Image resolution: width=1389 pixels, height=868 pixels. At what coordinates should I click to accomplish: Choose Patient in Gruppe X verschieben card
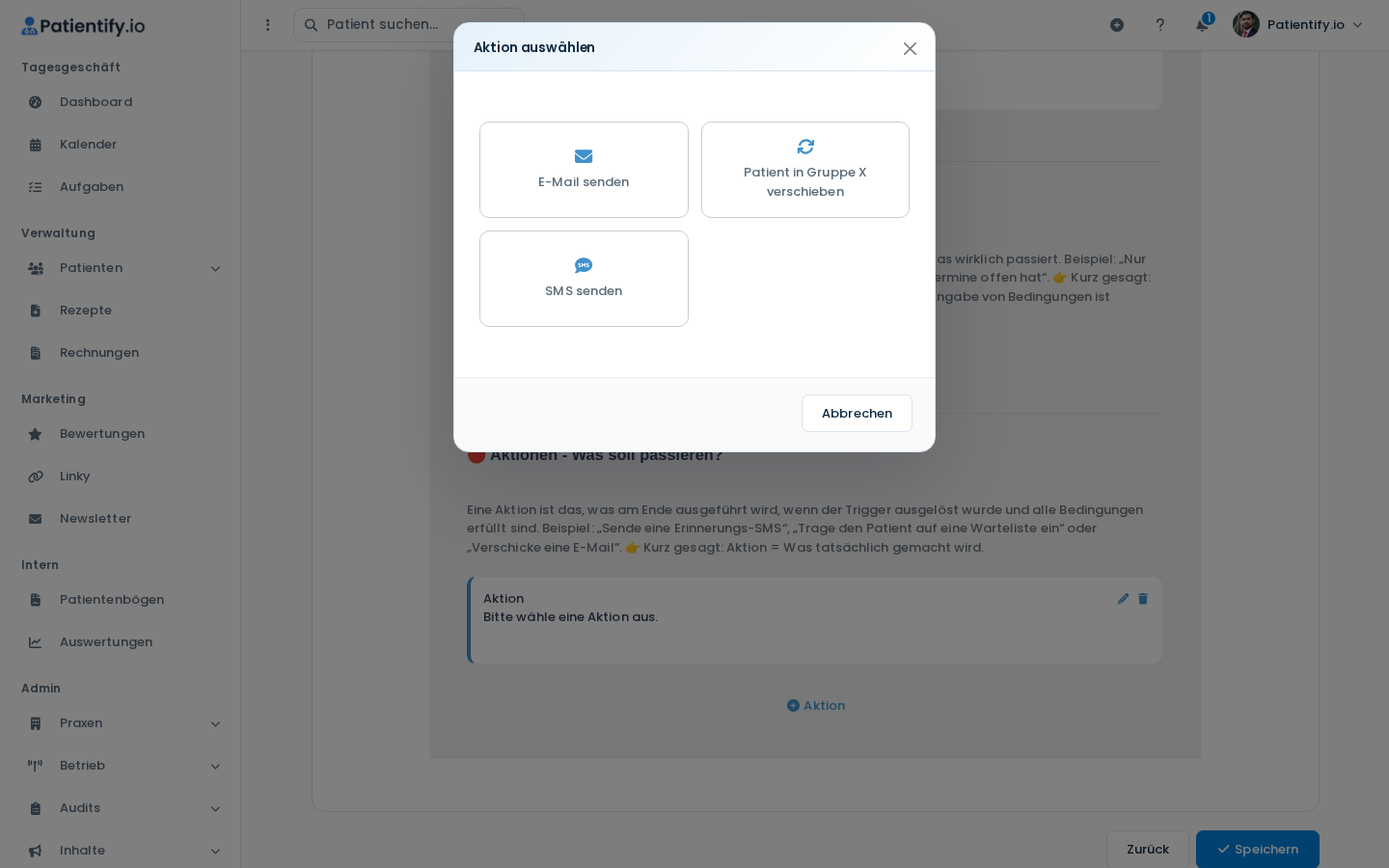coord(805,170)
